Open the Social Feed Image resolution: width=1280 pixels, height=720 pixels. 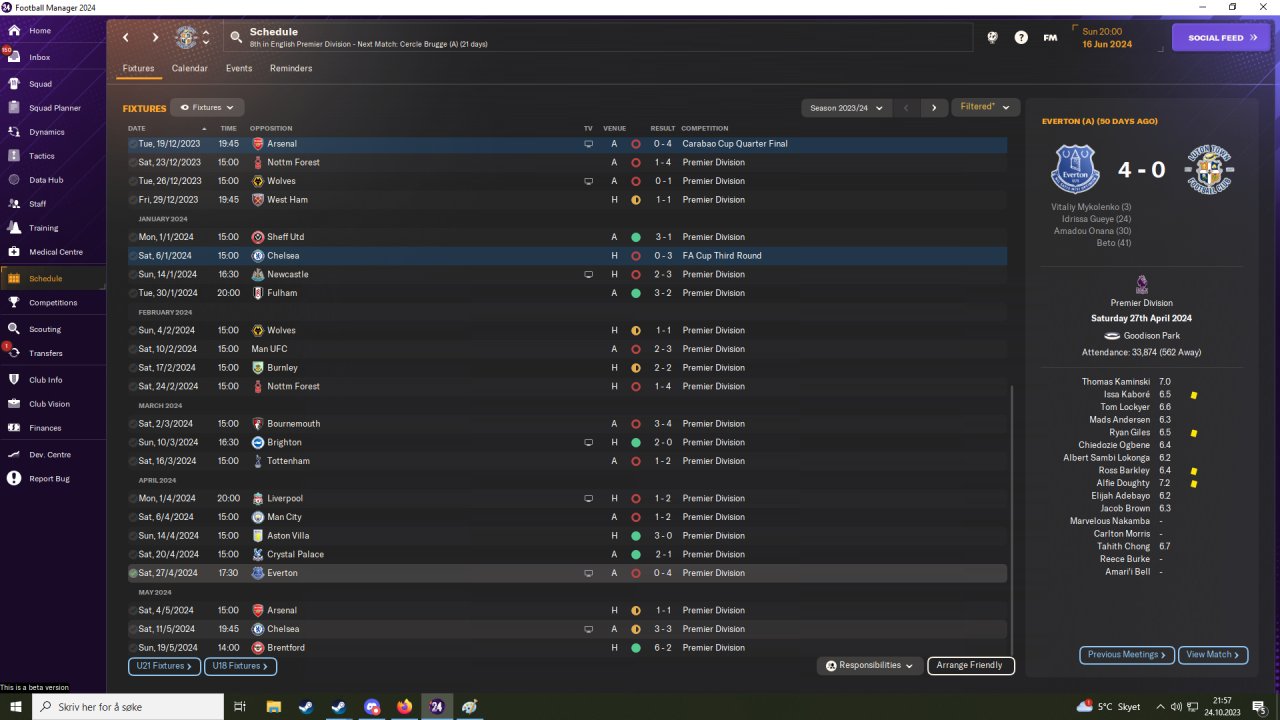pos(1221,38)
